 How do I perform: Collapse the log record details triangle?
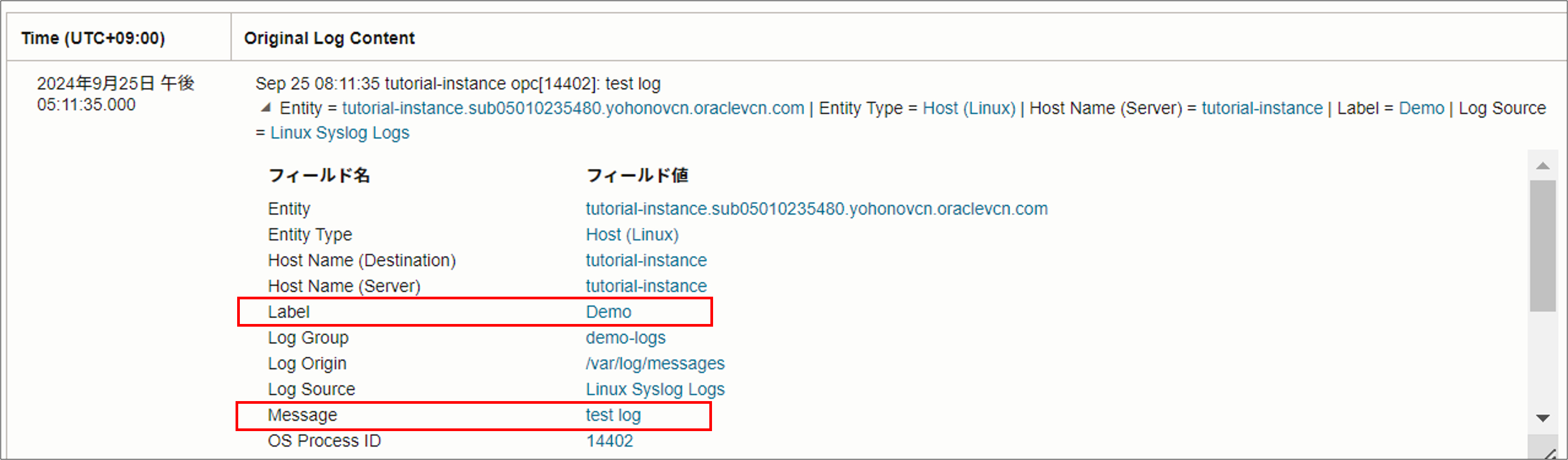pos(266,108)
